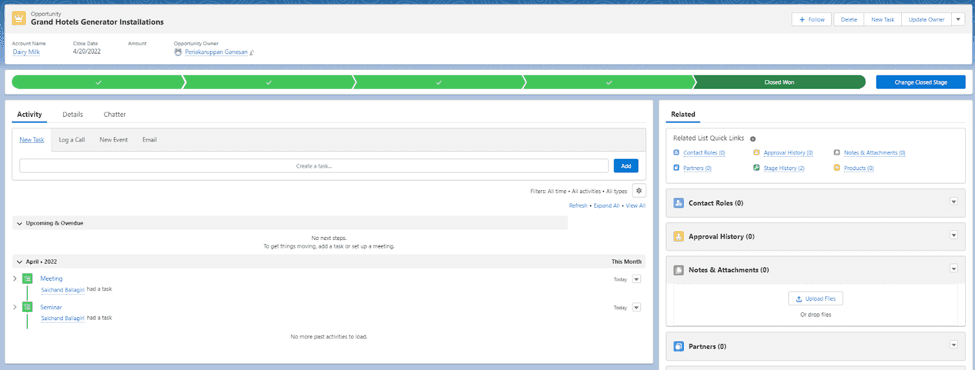Click the Closed Won stage in path
975x370 pixels.
tap(779, 82)
